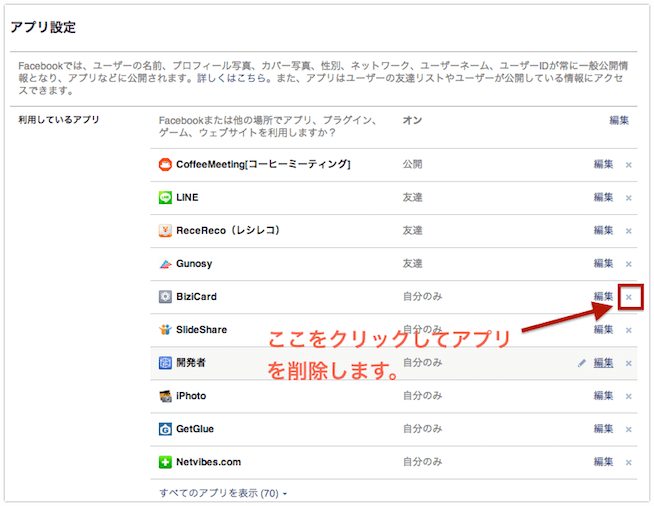
Task: Click the オン status value
Action: 413,120
